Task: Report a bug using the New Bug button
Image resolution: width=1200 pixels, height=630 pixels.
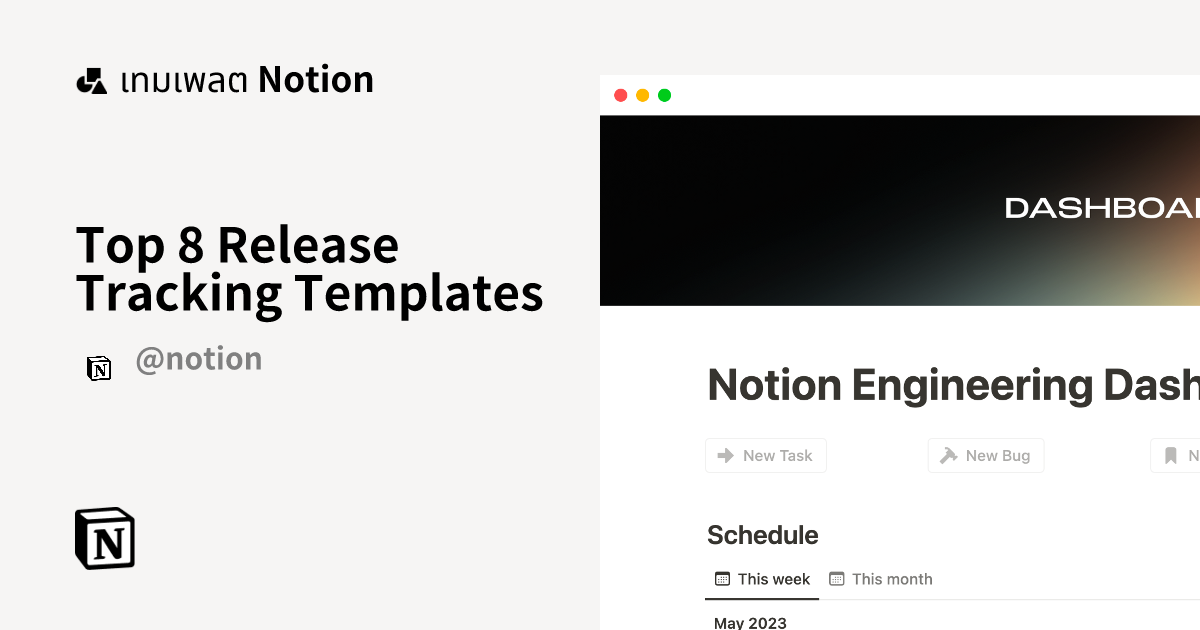Action: point(986,455)
